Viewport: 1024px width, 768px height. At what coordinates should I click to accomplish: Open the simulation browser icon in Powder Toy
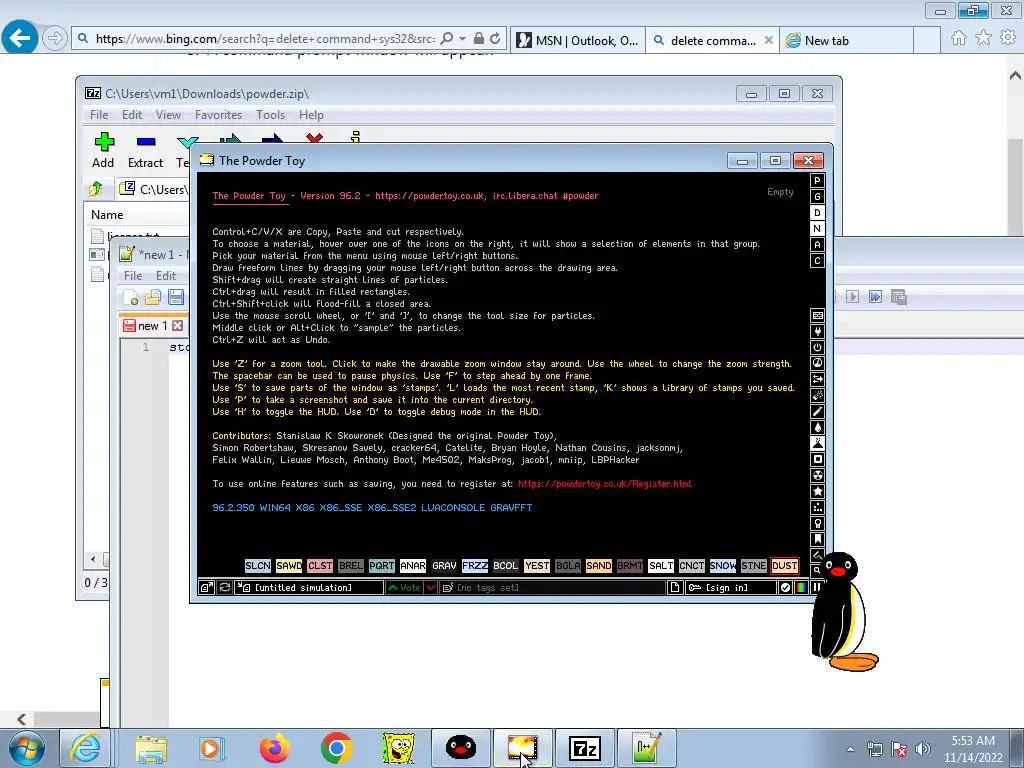tap(206, 588)
